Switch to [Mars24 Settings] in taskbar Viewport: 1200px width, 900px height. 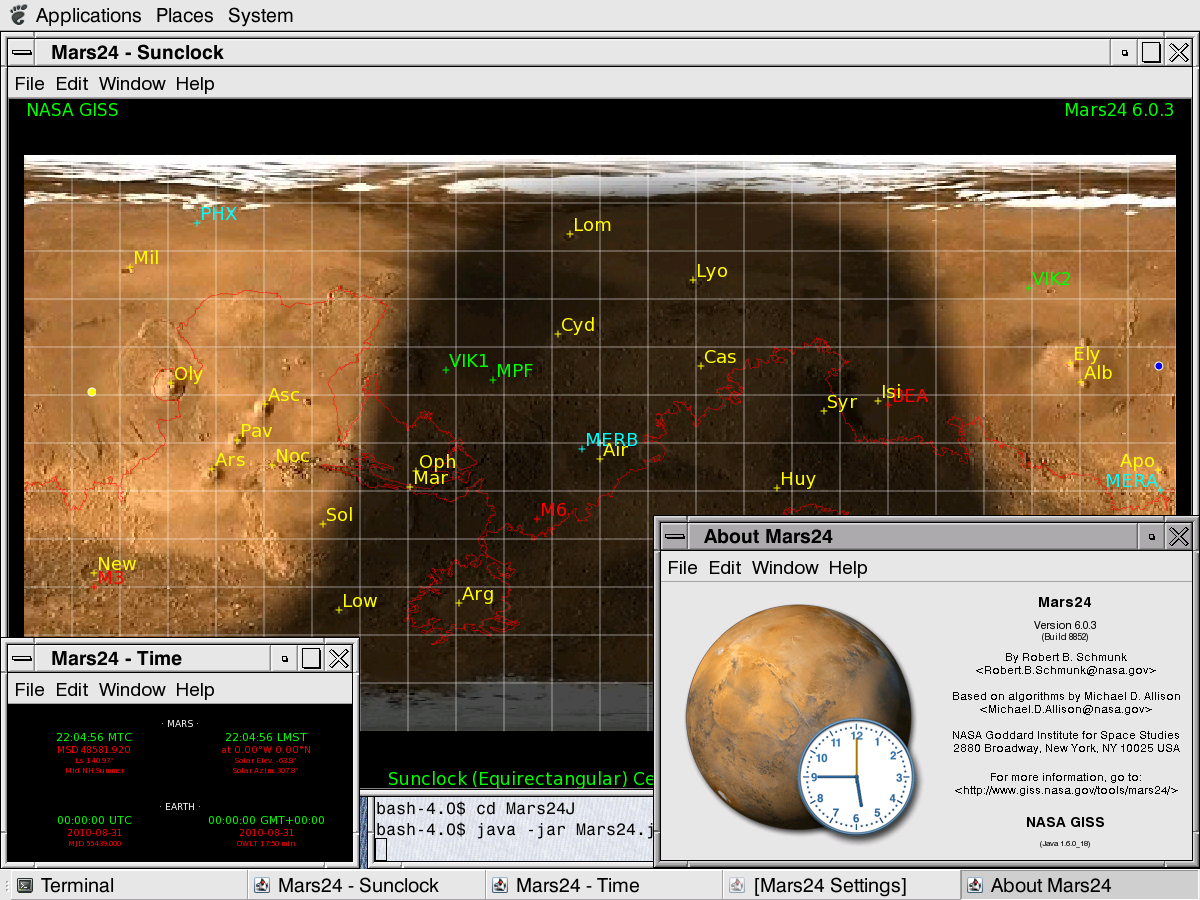[x=830, y=885]
